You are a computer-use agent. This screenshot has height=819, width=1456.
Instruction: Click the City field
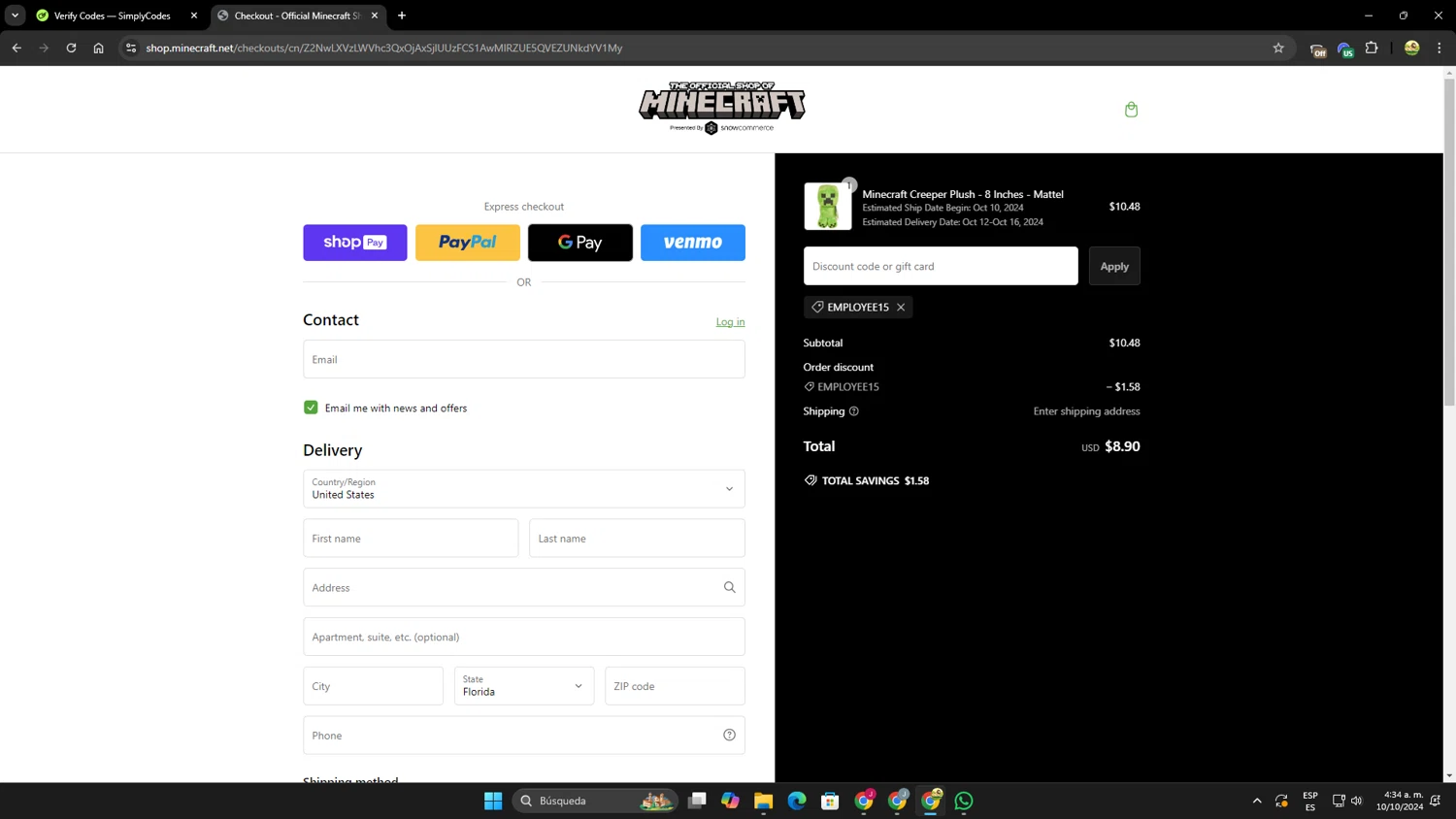click(x=373, y=686)
